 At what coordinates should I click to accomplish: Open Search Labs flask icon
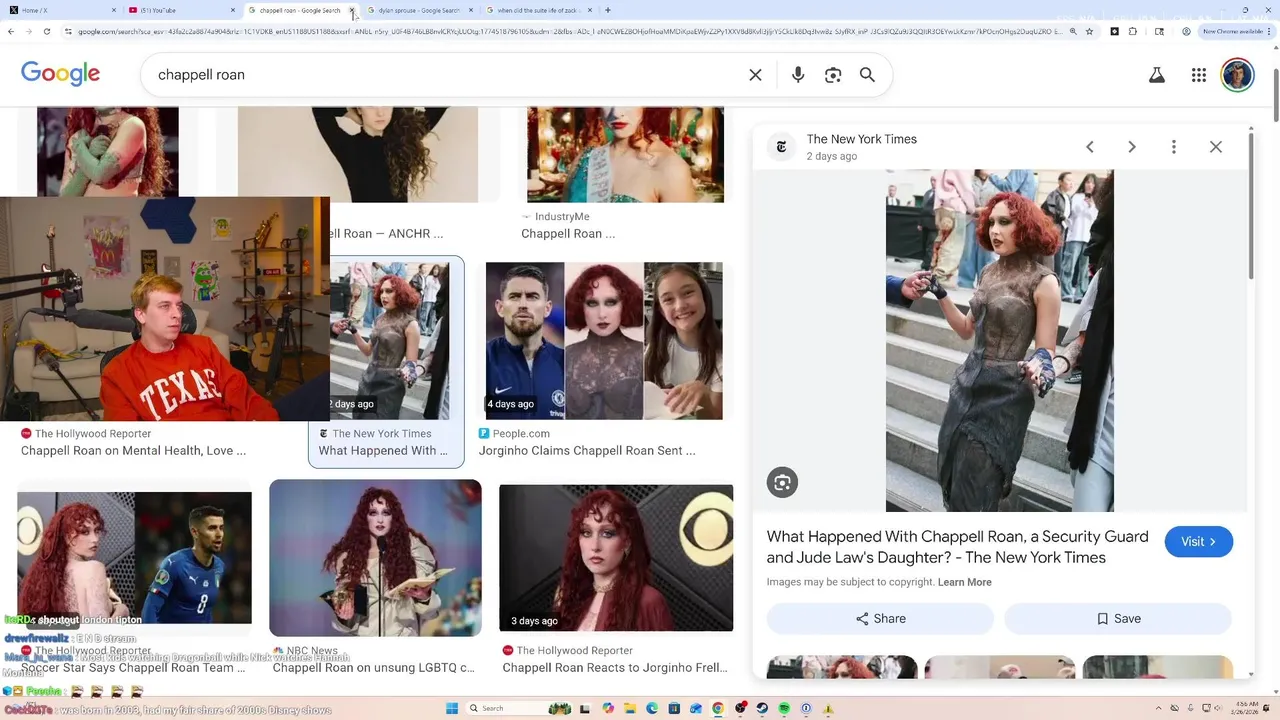coord(1157,75)
